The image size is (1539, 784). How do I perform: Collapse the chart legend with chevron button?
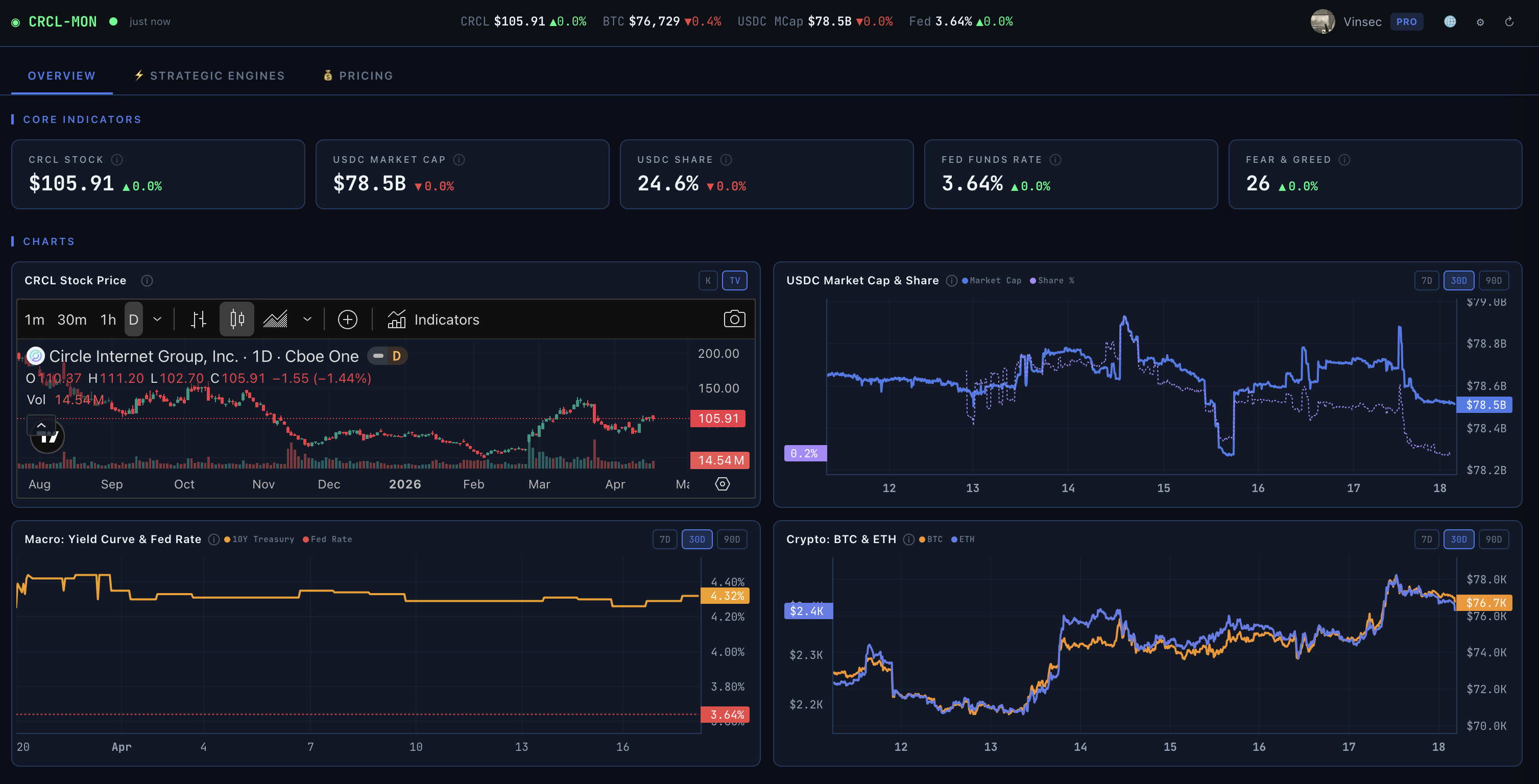tap(41, 425)
